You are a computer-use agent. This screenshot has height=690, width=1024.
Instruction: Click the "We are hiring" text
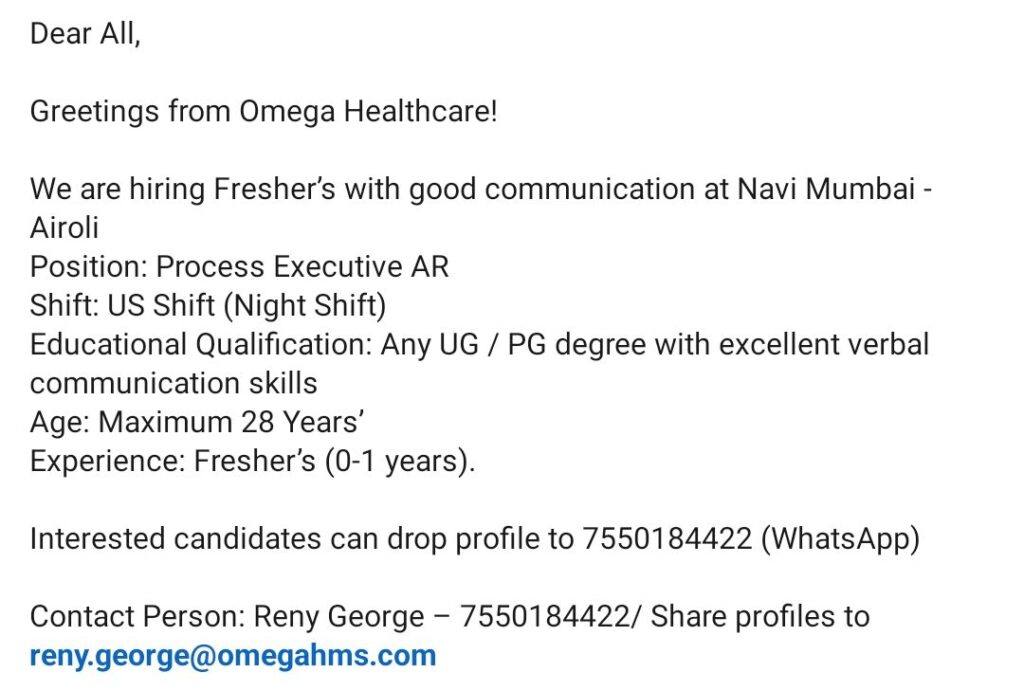[x=118, y=189]
